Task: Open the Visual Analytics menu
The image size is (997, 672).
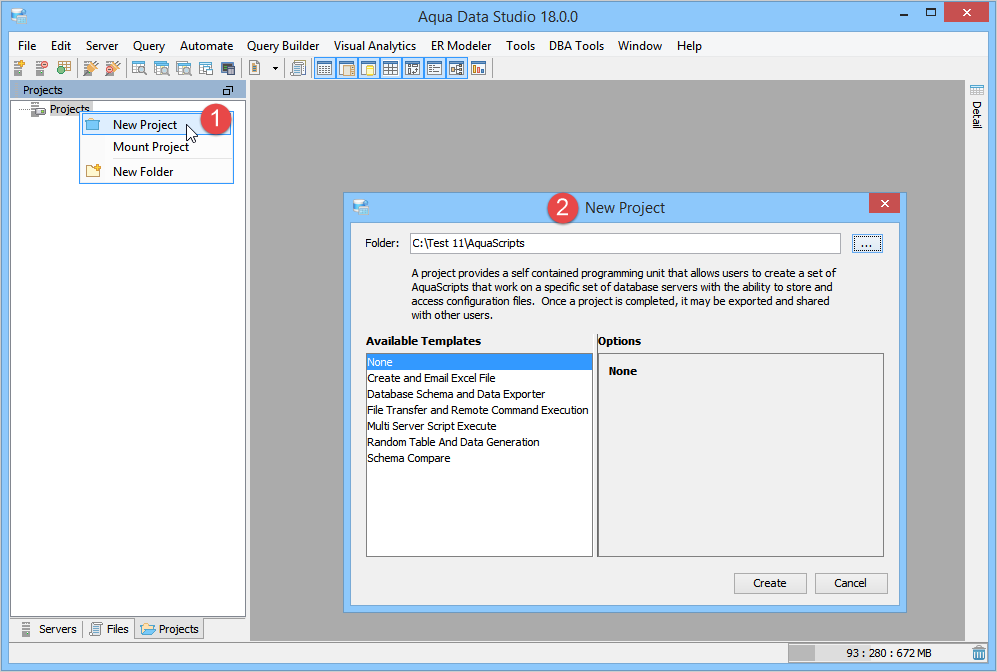Action: (375, 46)
